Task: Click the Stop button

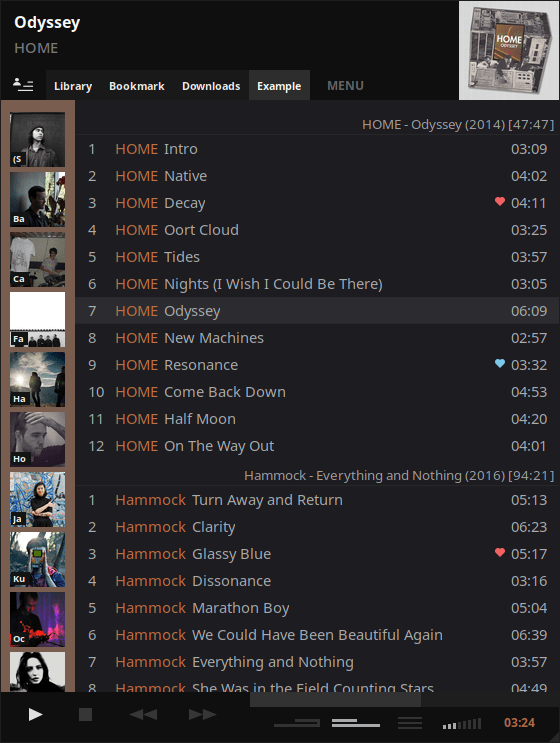Action: (85, 714)
